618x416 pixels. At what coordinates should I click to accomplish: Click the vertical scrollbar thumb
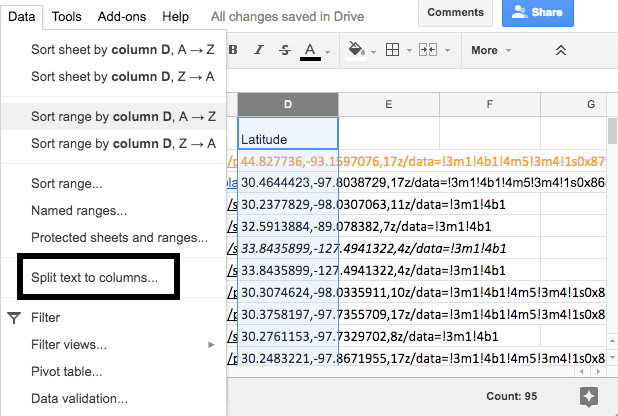[x=612, y=131]
